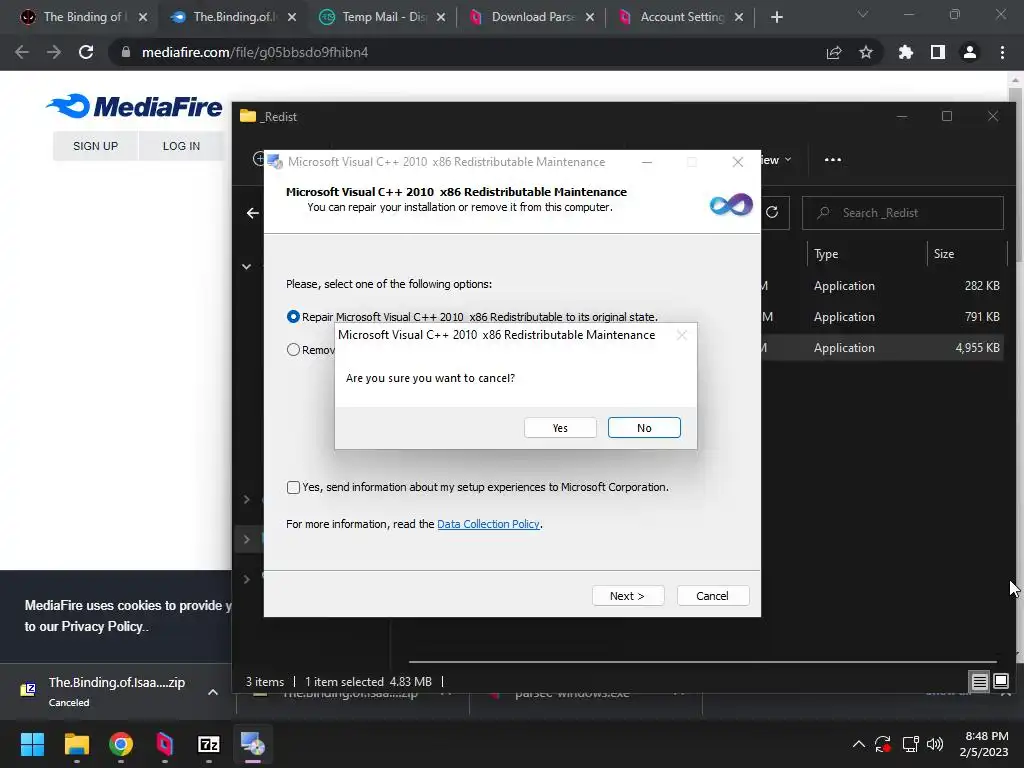Open the installer taskbar icon
The width and height of the screenshot is (1024, 768).
(253, 744)
